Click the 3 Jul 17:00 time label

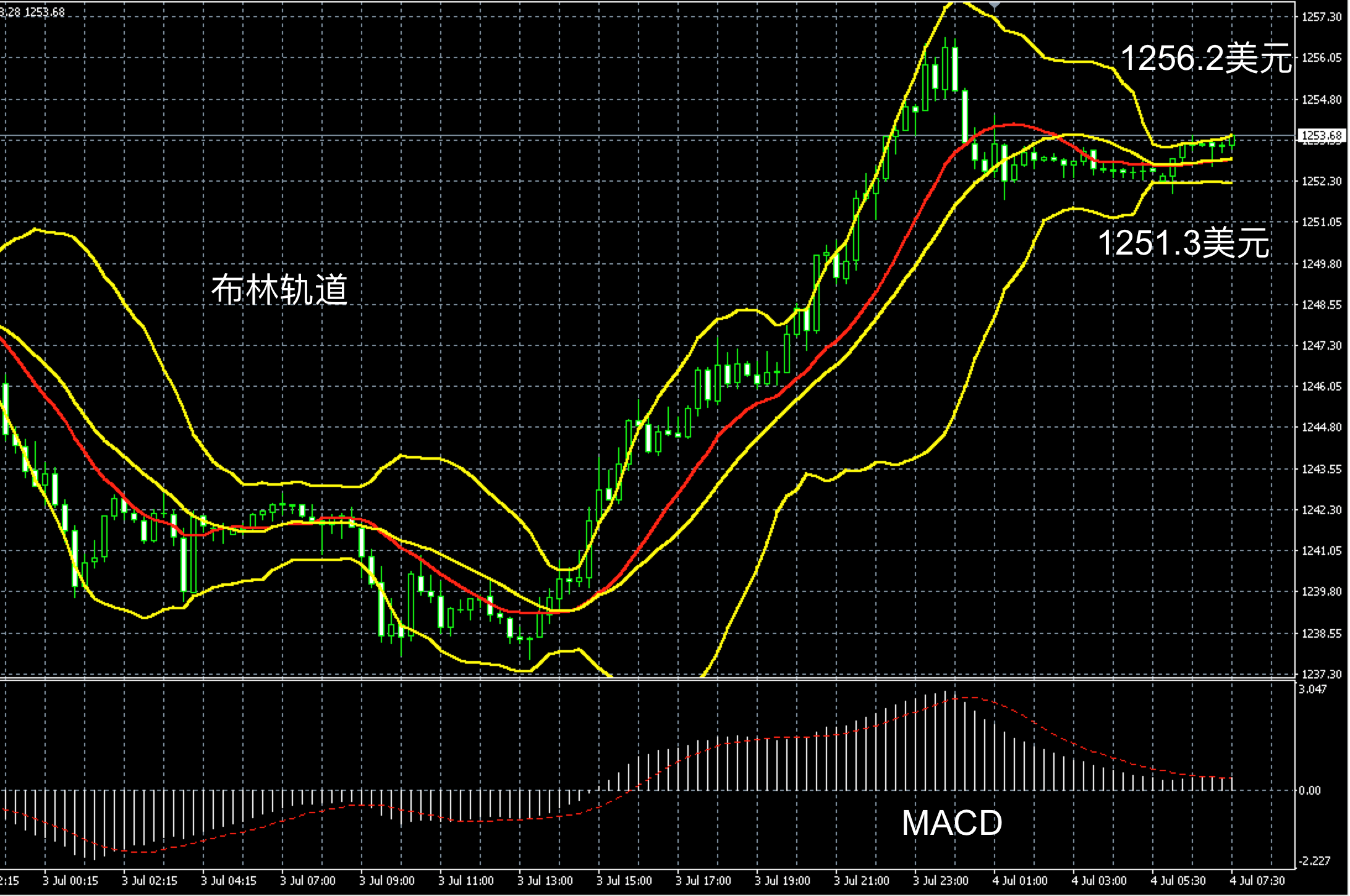coord(703,881)
